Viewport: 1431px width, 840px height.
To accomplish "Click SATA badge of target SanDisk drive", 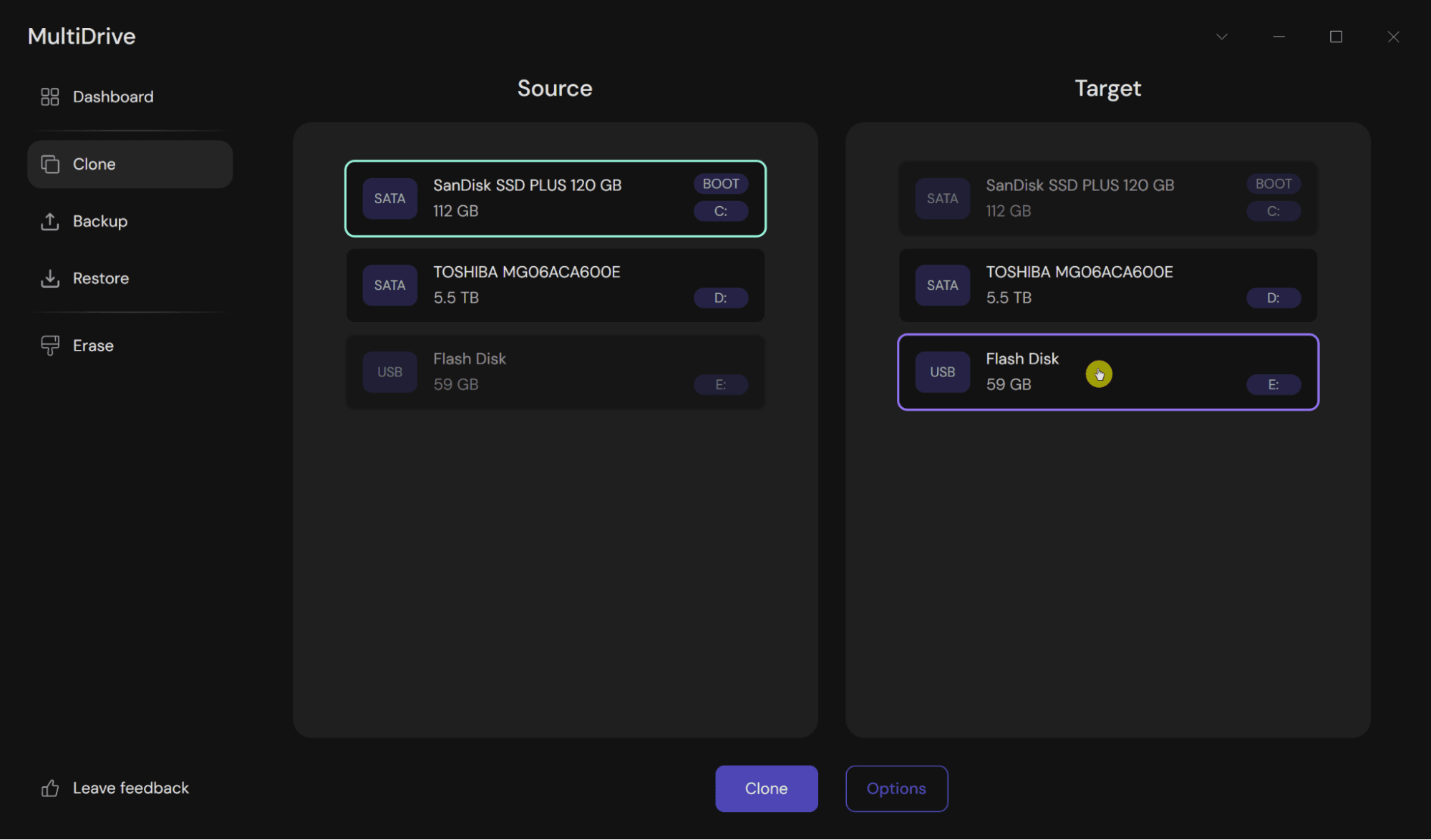I will tap(942, 198).
